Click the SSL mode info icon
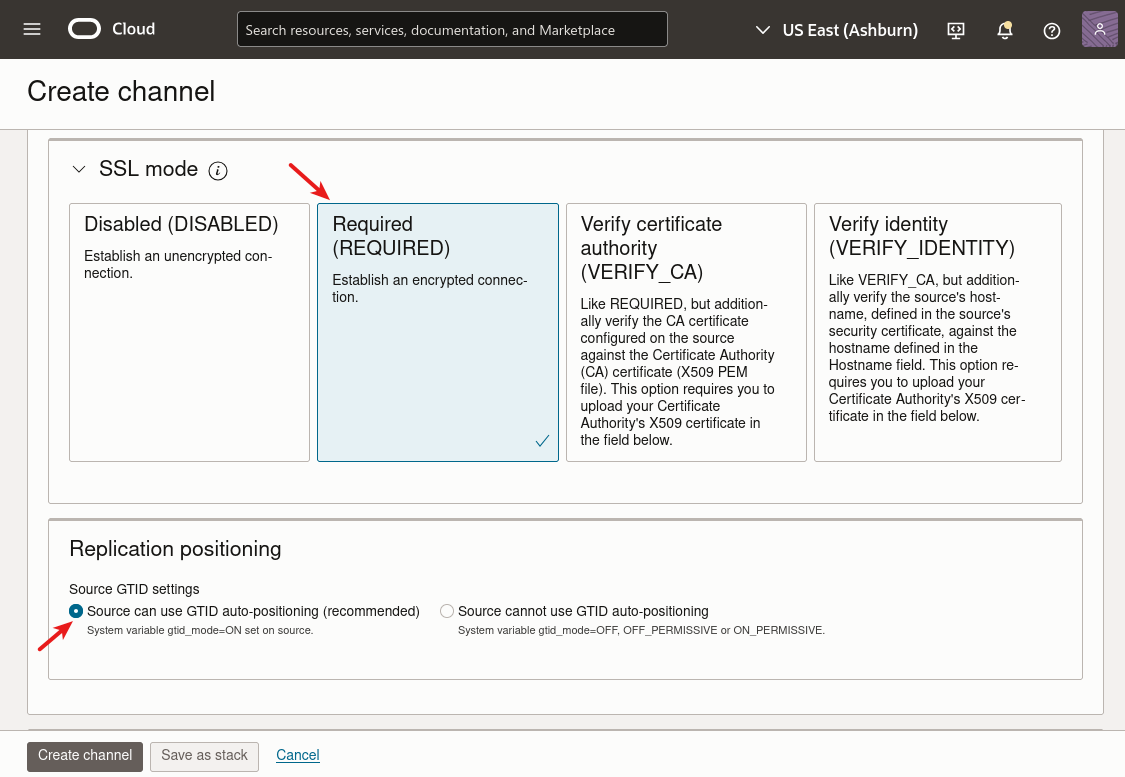 (x=218, y=171)
